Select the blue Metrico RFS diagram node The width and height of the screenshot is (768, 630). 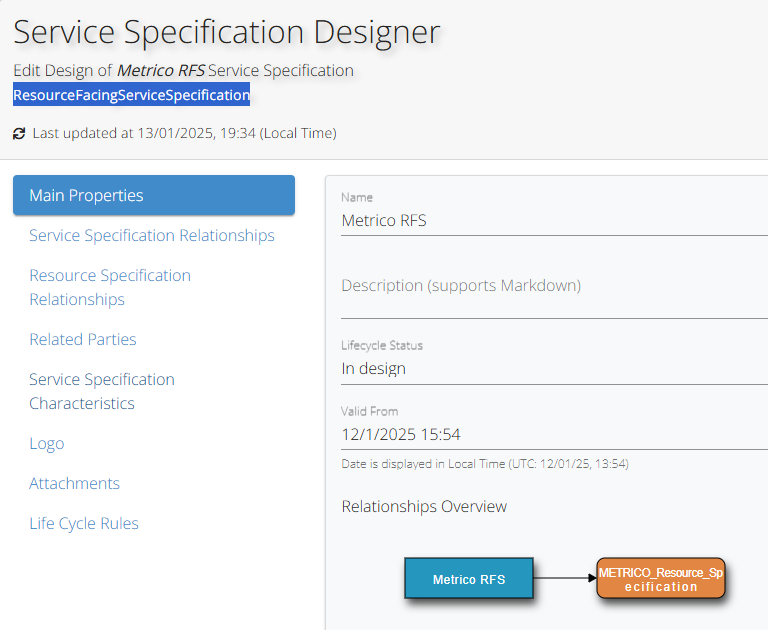pyautogui.click(x=468, y=579)
